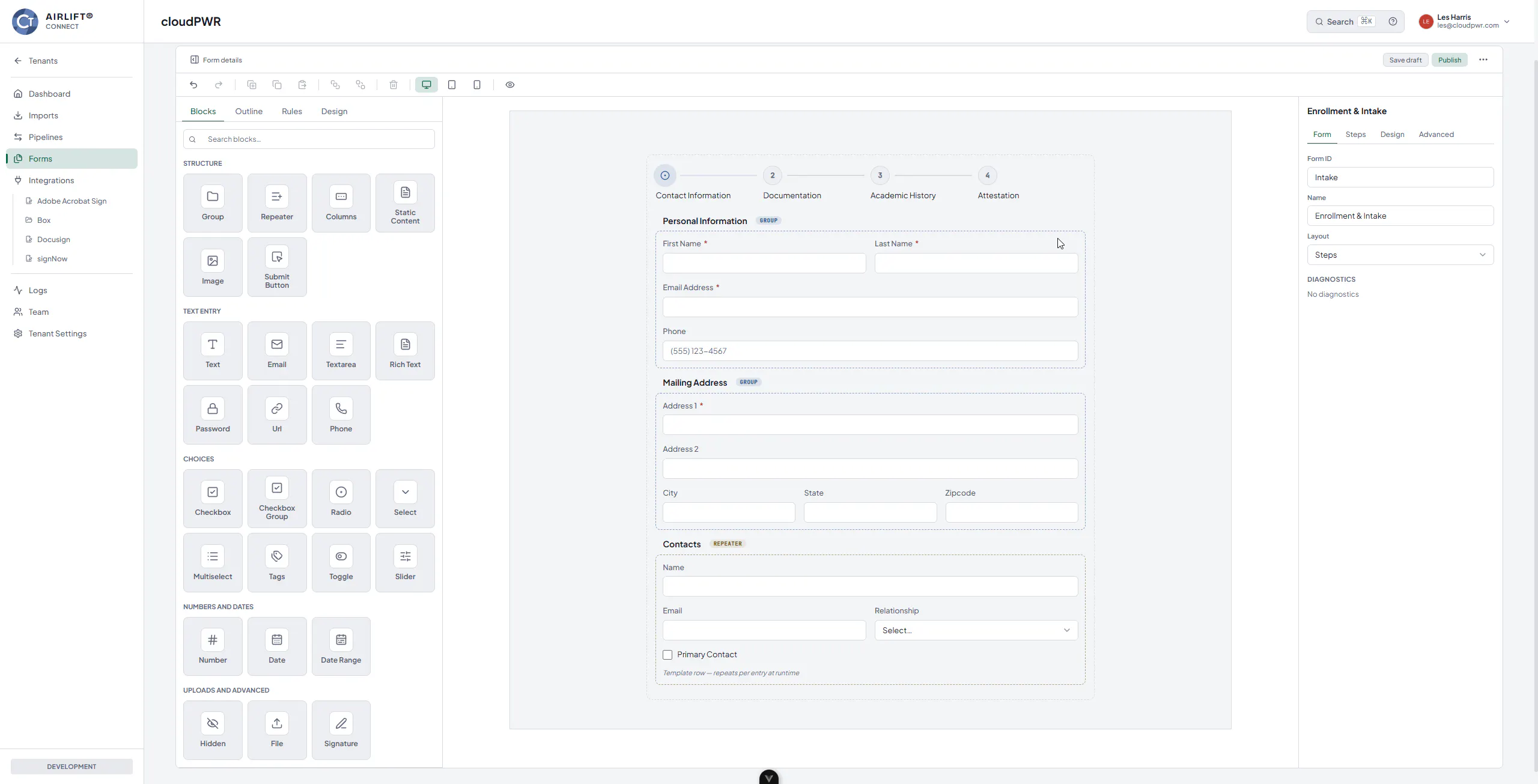Click the undo arrow in the toolbar
1538x784 pixels.
coord(193,85)
